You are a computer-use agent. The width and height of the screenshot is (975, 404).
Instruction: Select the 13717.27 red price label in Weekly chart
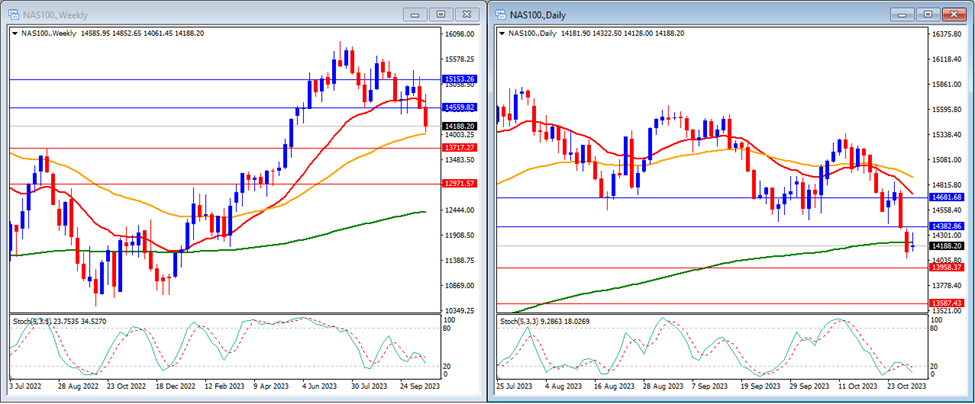coord(458,148)
